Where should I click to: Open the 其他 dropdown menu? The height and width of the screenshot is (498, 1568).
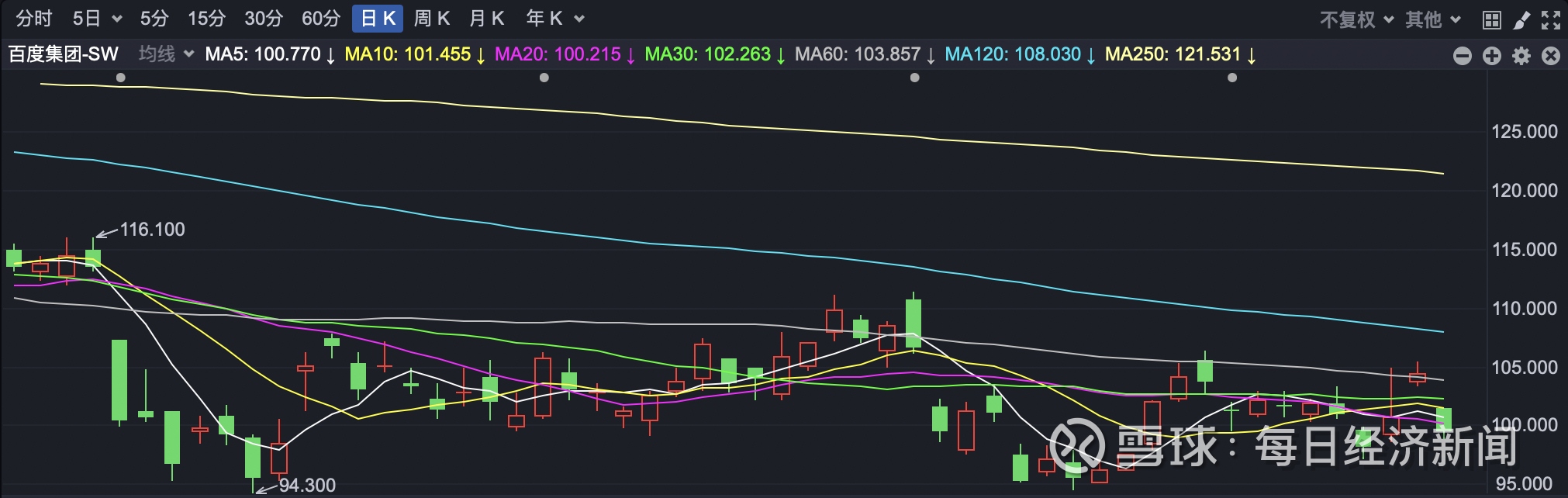point(1433,19)
